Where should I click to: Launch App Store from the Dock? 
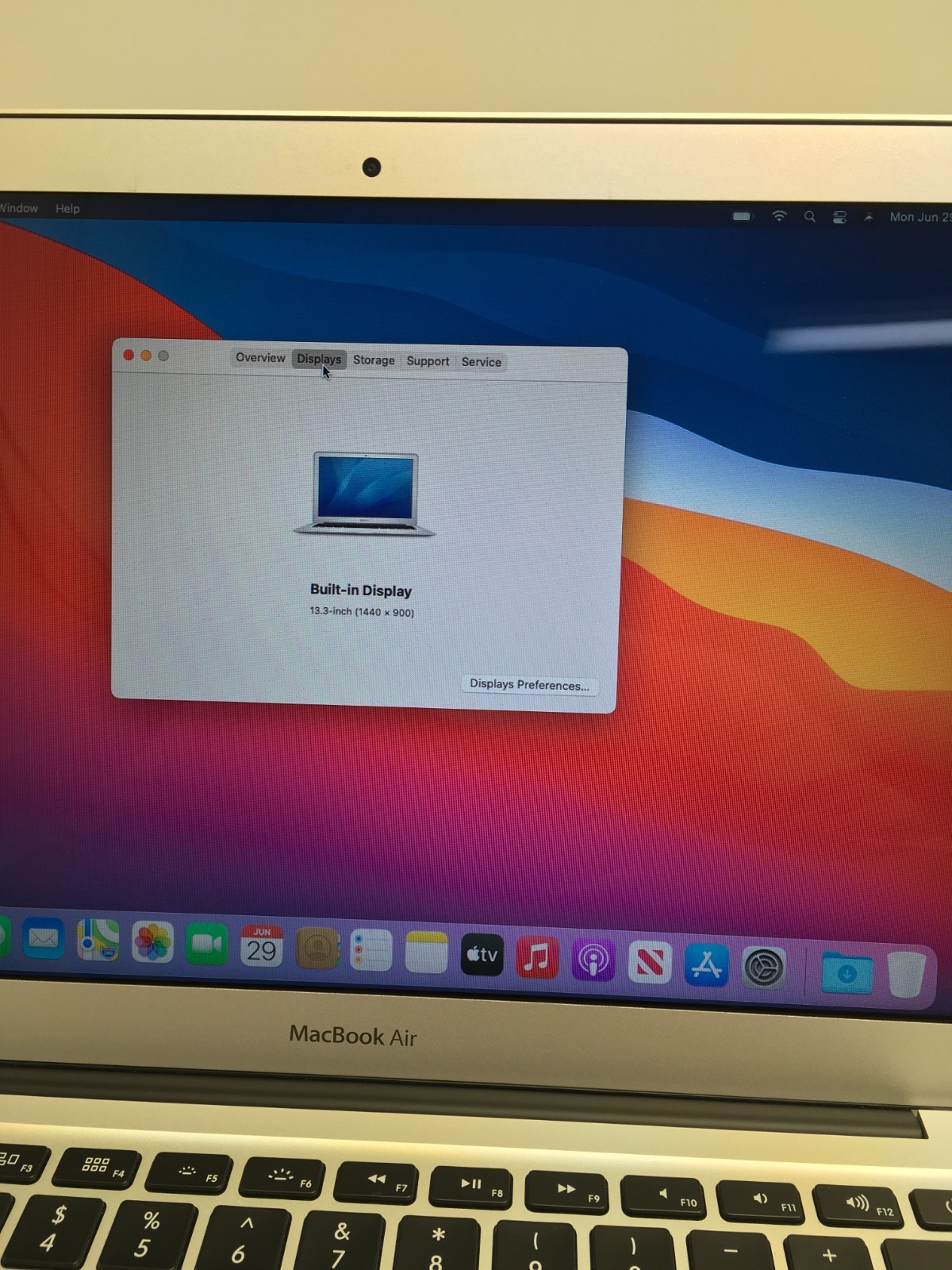point(706,964)
